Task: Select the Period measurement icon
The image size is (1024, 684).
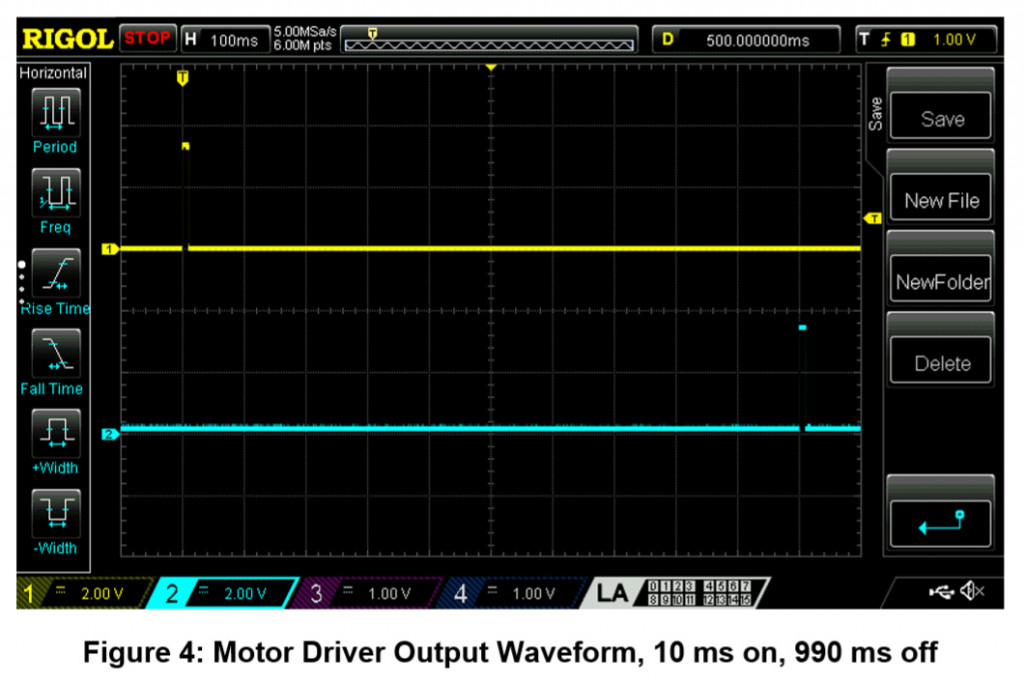Action: (55, 111)
